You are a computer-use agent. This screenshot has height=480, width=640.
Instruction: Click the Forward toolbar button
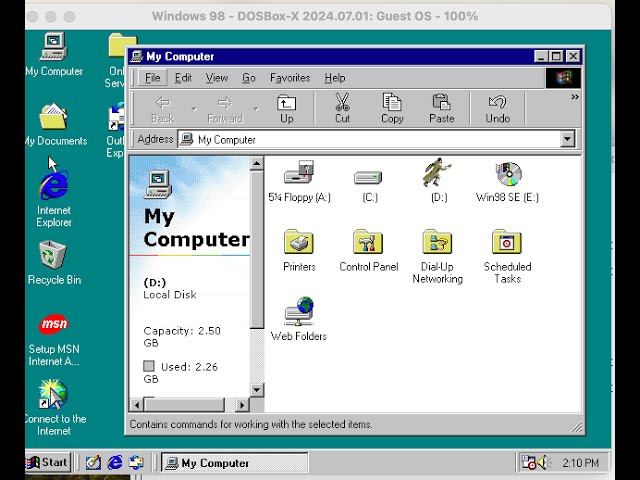pyautogui.click(x=225, y=109)
